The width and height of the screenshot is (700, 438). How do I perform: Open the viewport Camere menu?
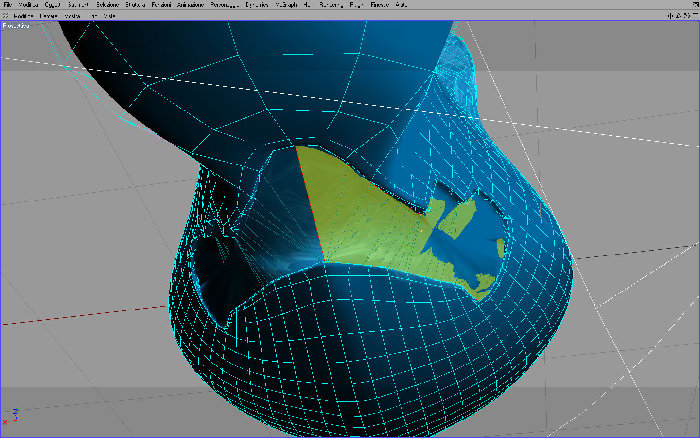(x=48, y=16)
